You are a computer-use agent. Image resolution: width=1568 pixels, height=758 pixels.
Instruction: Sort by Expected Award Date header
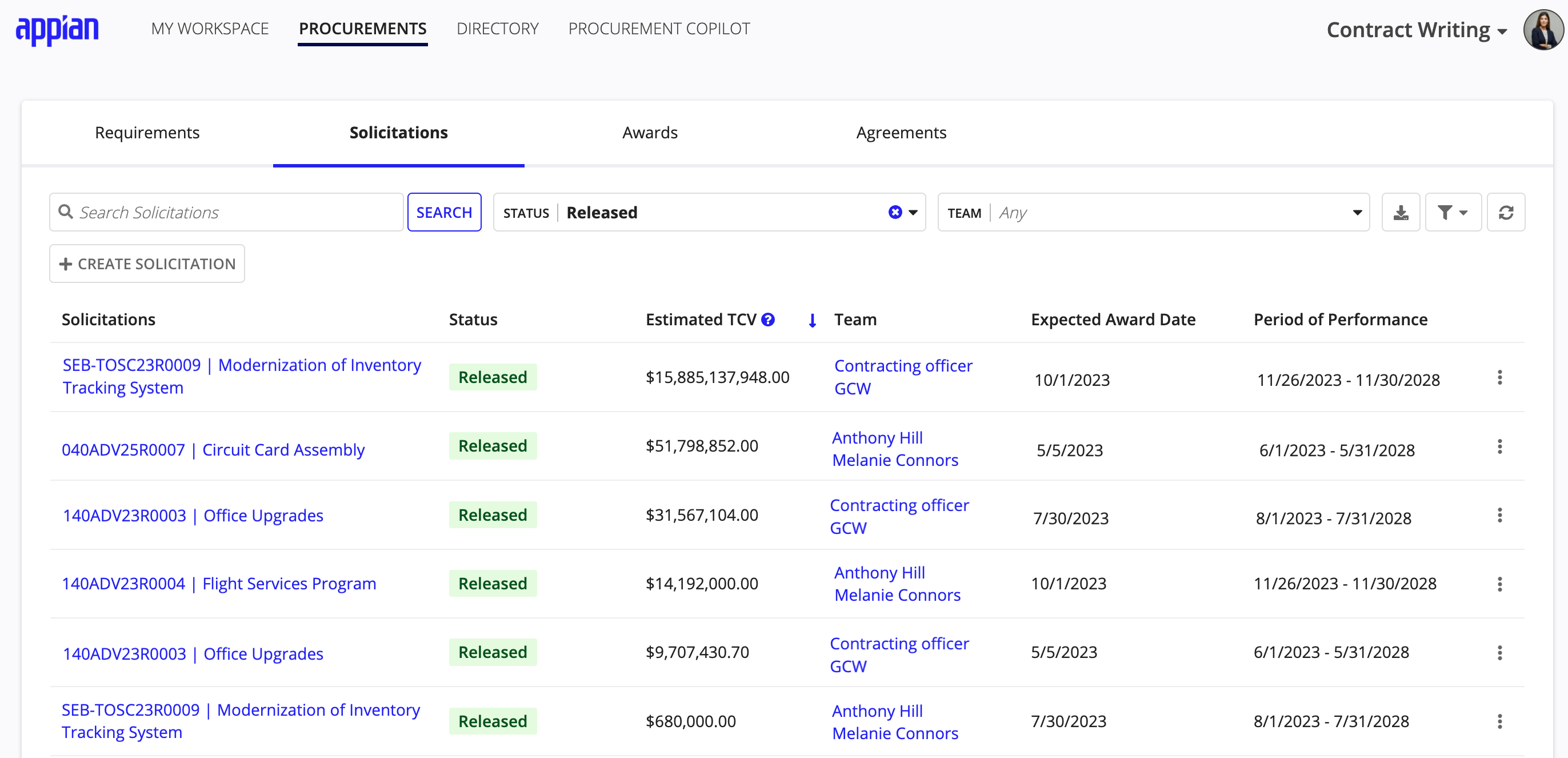coord(1113,319)
